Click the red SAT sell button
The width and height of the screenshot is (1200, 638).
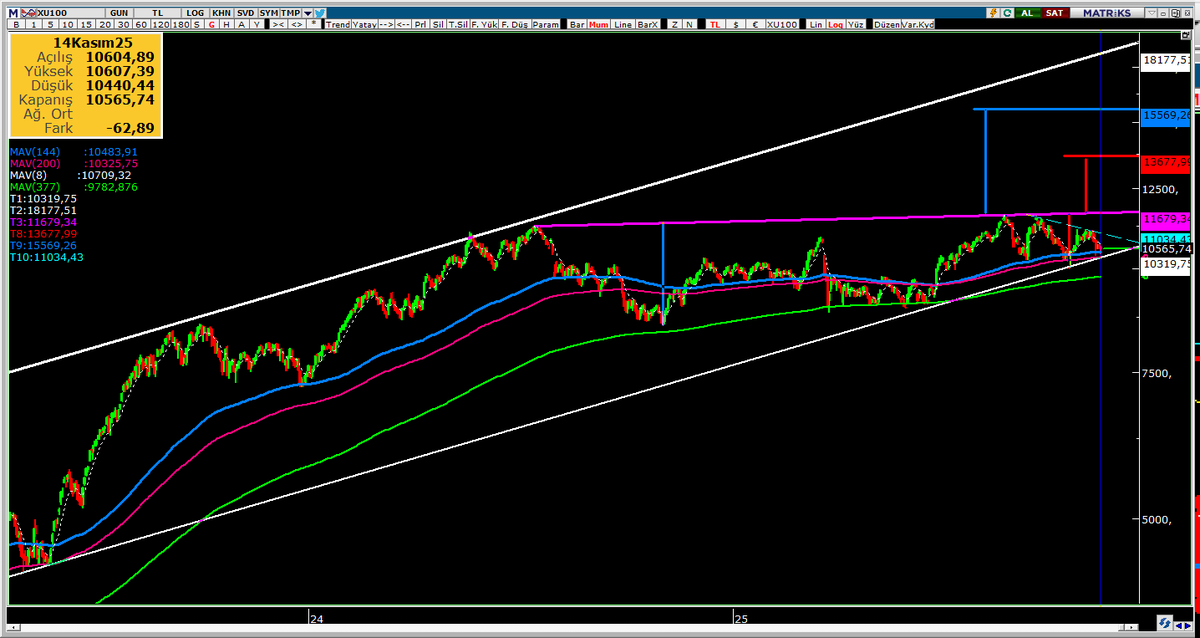1053,12
